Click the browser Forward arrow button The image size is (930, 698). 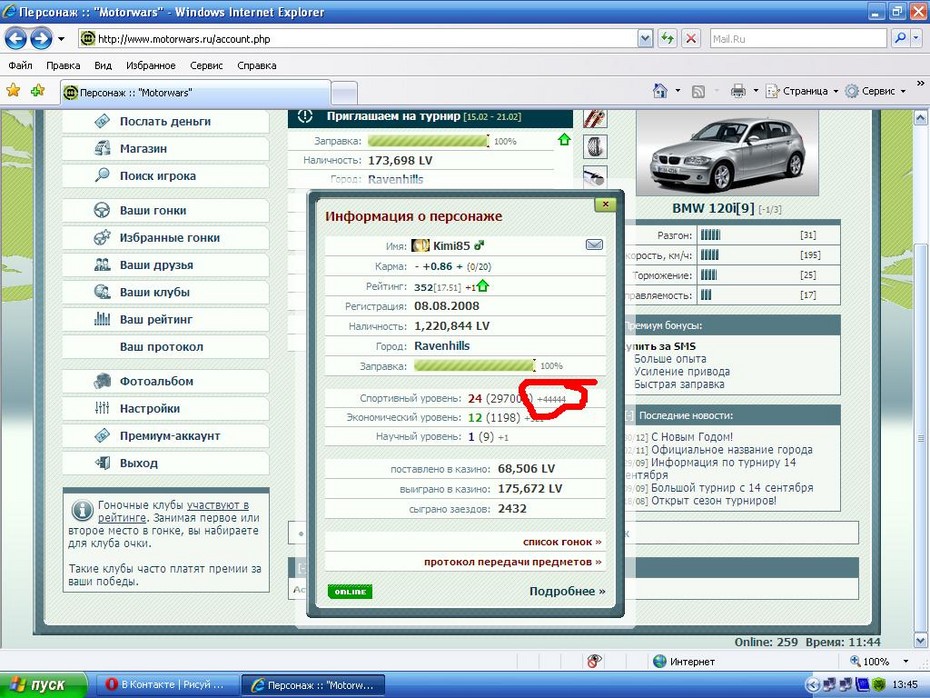point(41,39)
